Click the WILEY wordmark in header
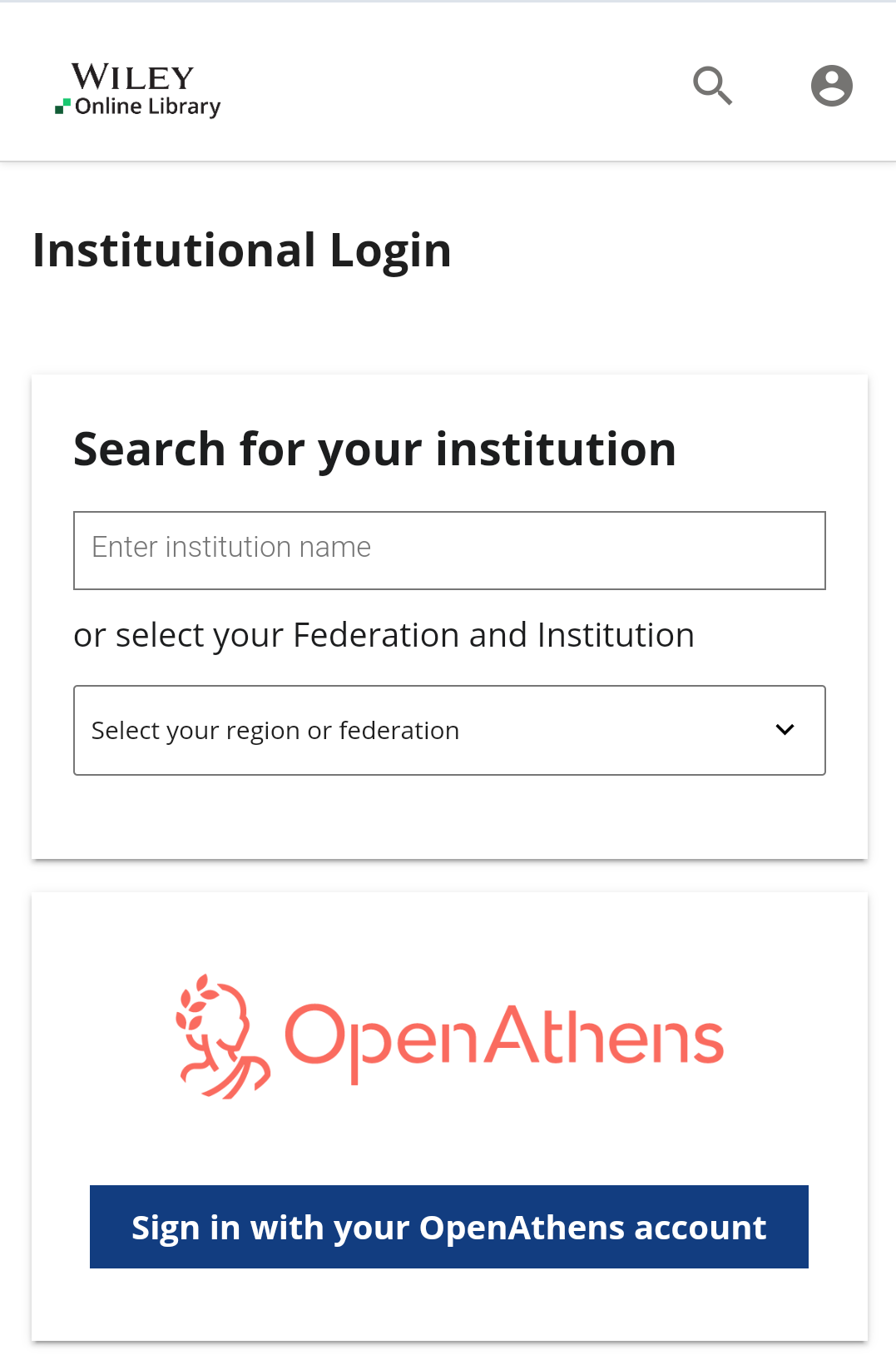The width and height of the screenshot is (896, 1360). (133, 77)
